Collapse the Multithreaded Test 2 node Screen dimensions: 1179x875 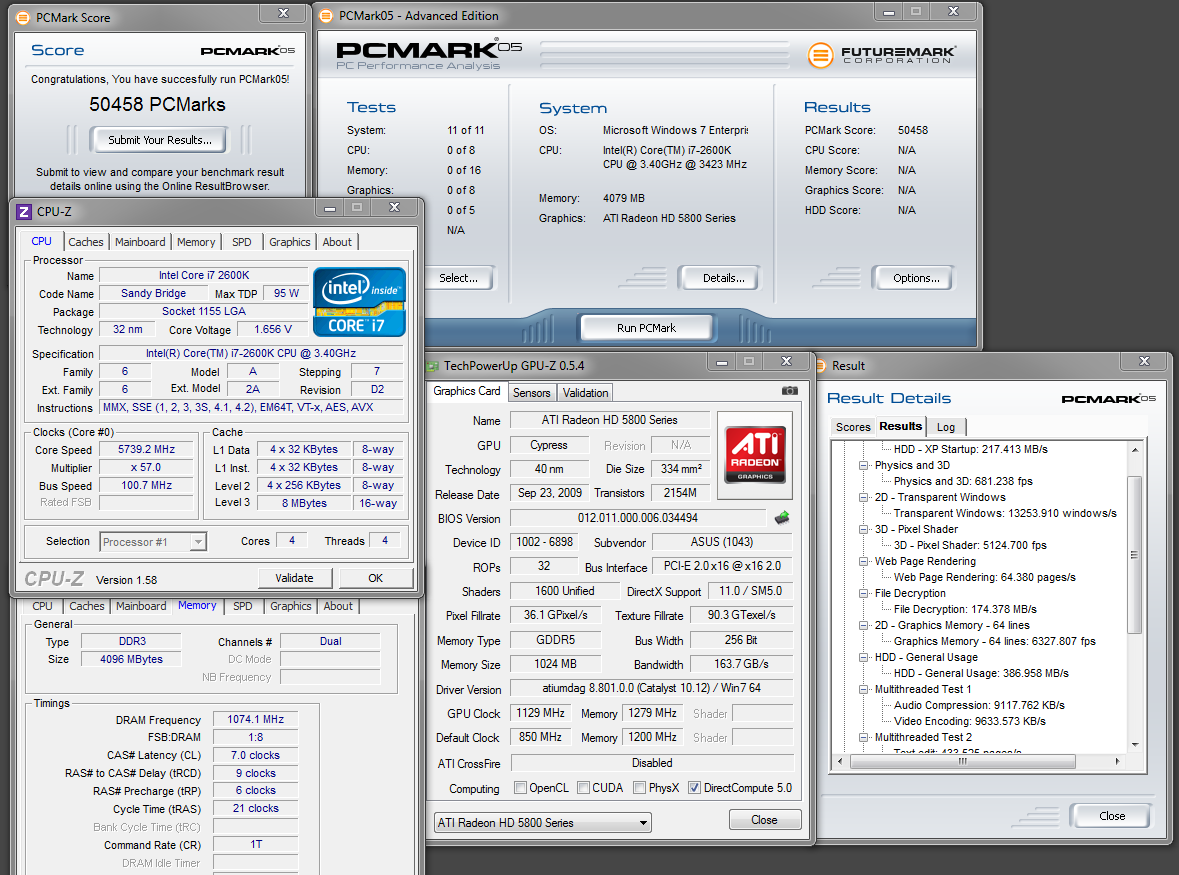863,737
